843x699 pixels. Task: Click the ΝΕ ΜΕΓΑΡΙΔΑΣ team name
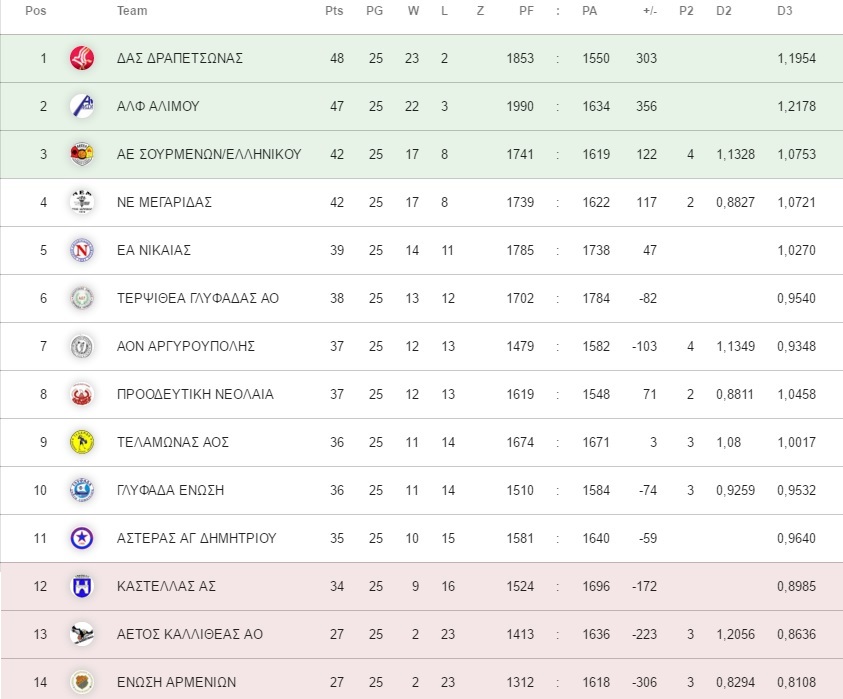pos(164,202)
